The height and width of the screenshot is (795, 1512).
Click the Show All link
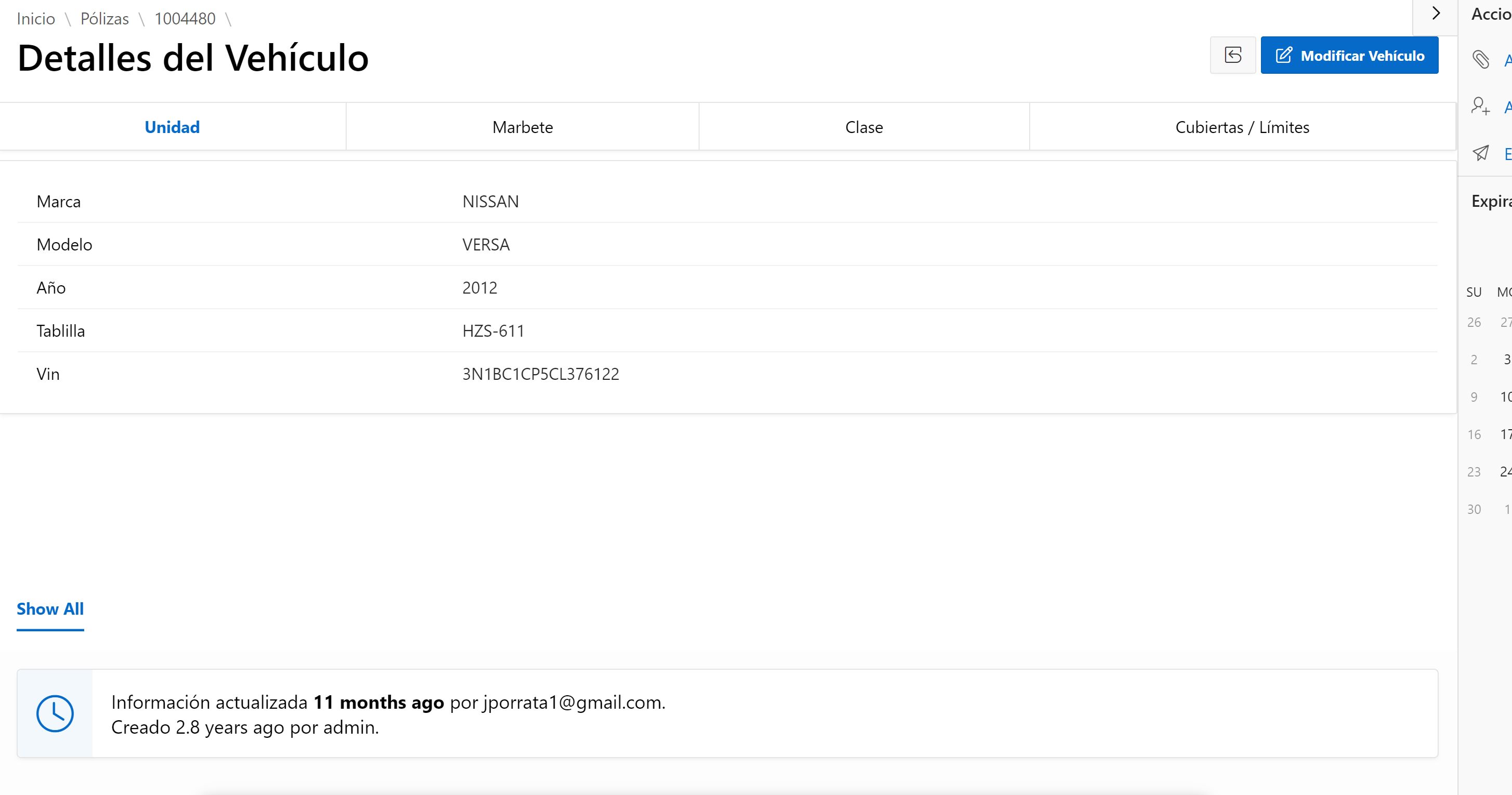click(x=50, y=609)
